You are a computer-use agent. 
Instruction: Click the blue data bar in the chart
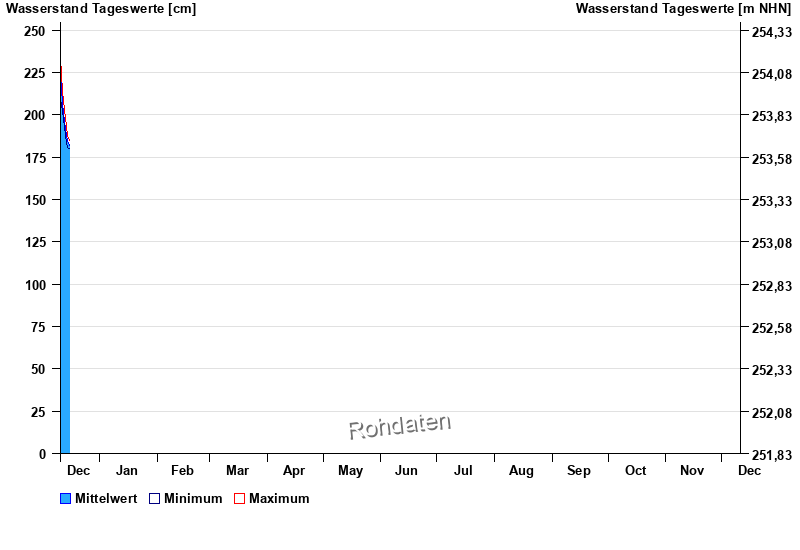click(x=65, y=320)
